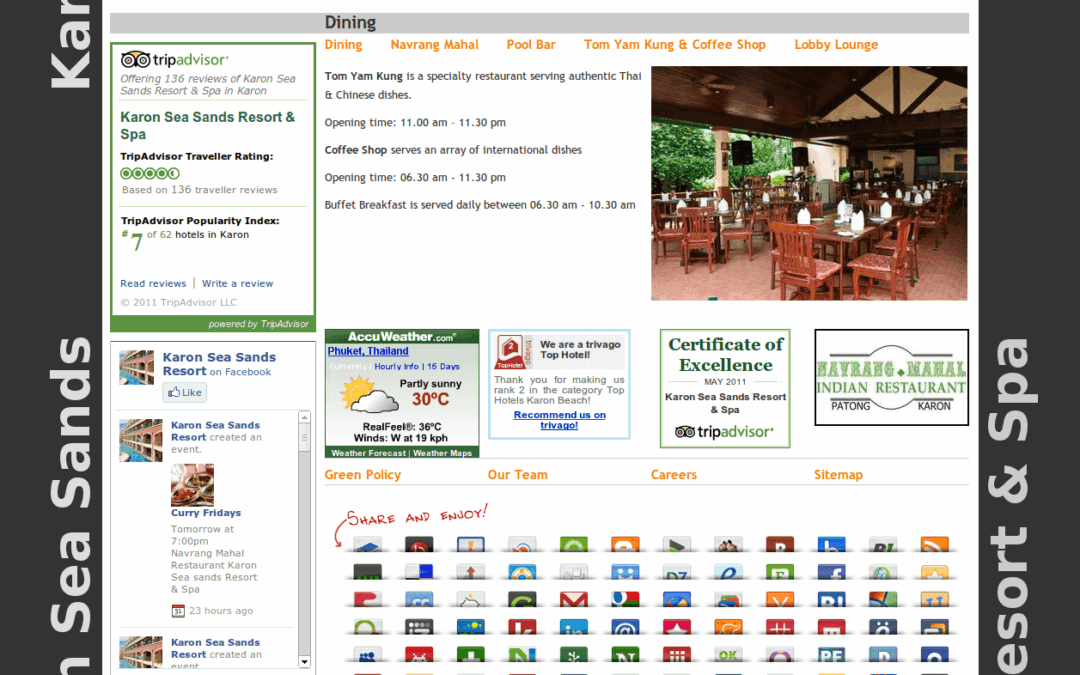Share the page on Digg icon
The width and height of the screenshot is (1080, 675).
[x=574, y=572]
